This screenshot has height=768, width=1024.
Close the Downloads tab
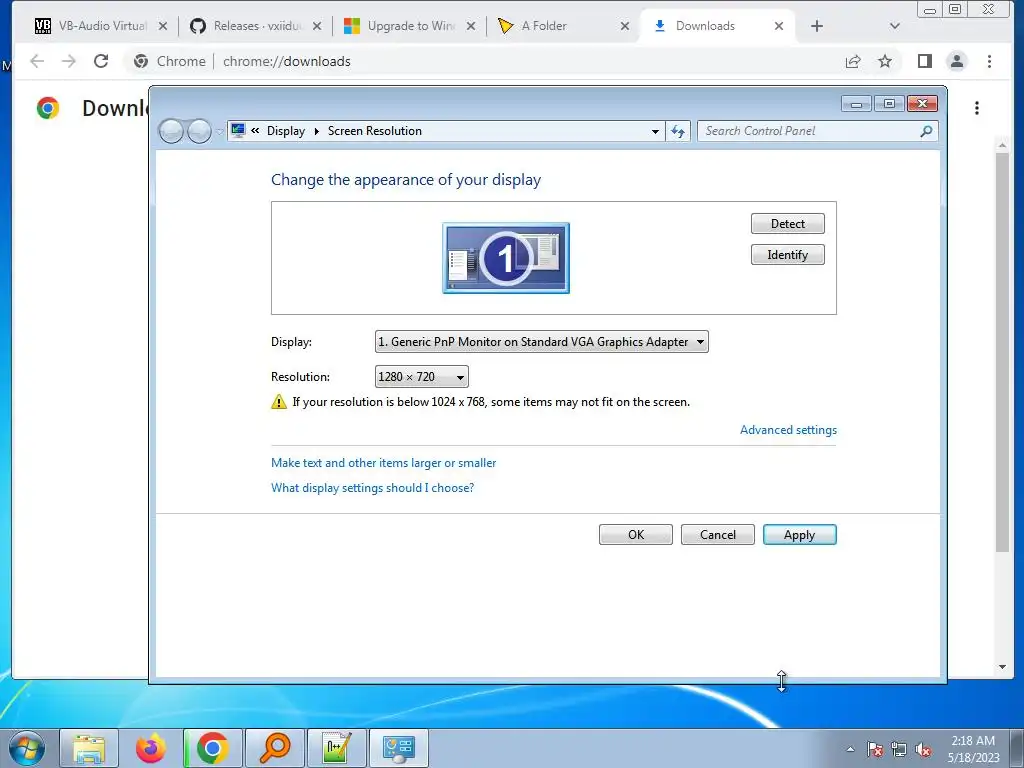coord(778,26)
